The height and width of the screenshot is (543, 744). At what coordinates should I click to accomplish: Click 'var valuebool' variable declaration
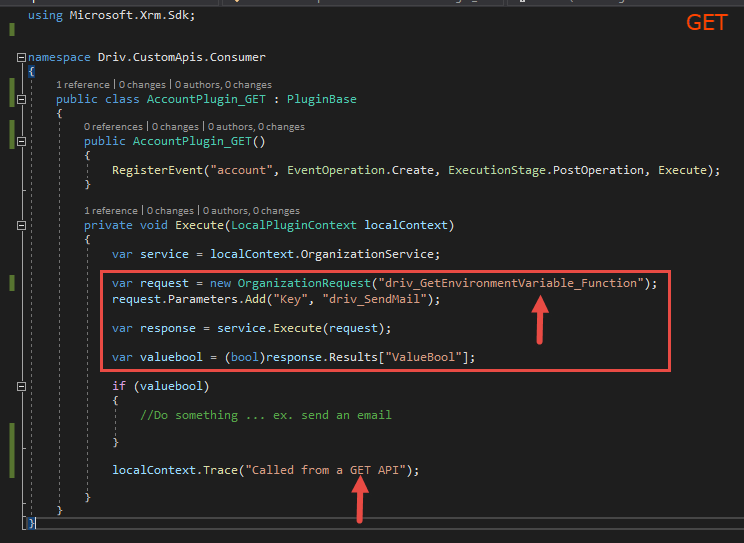point(157,357)
